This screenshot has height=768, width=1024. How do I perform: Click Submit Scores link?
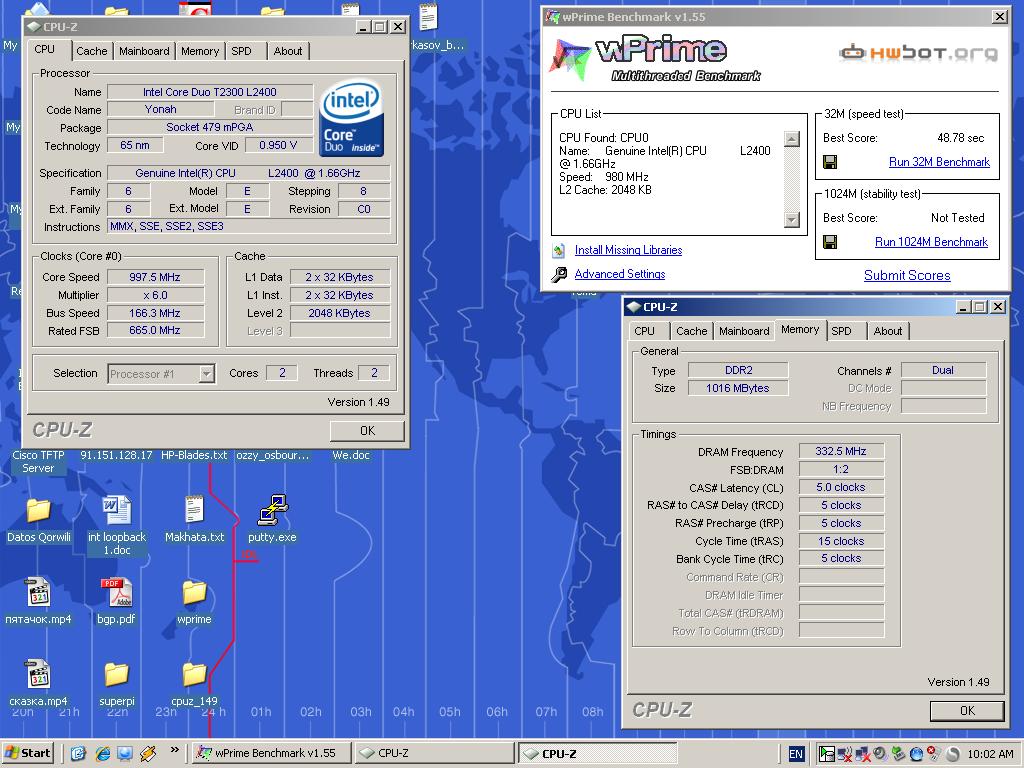(x=907, y=276)
